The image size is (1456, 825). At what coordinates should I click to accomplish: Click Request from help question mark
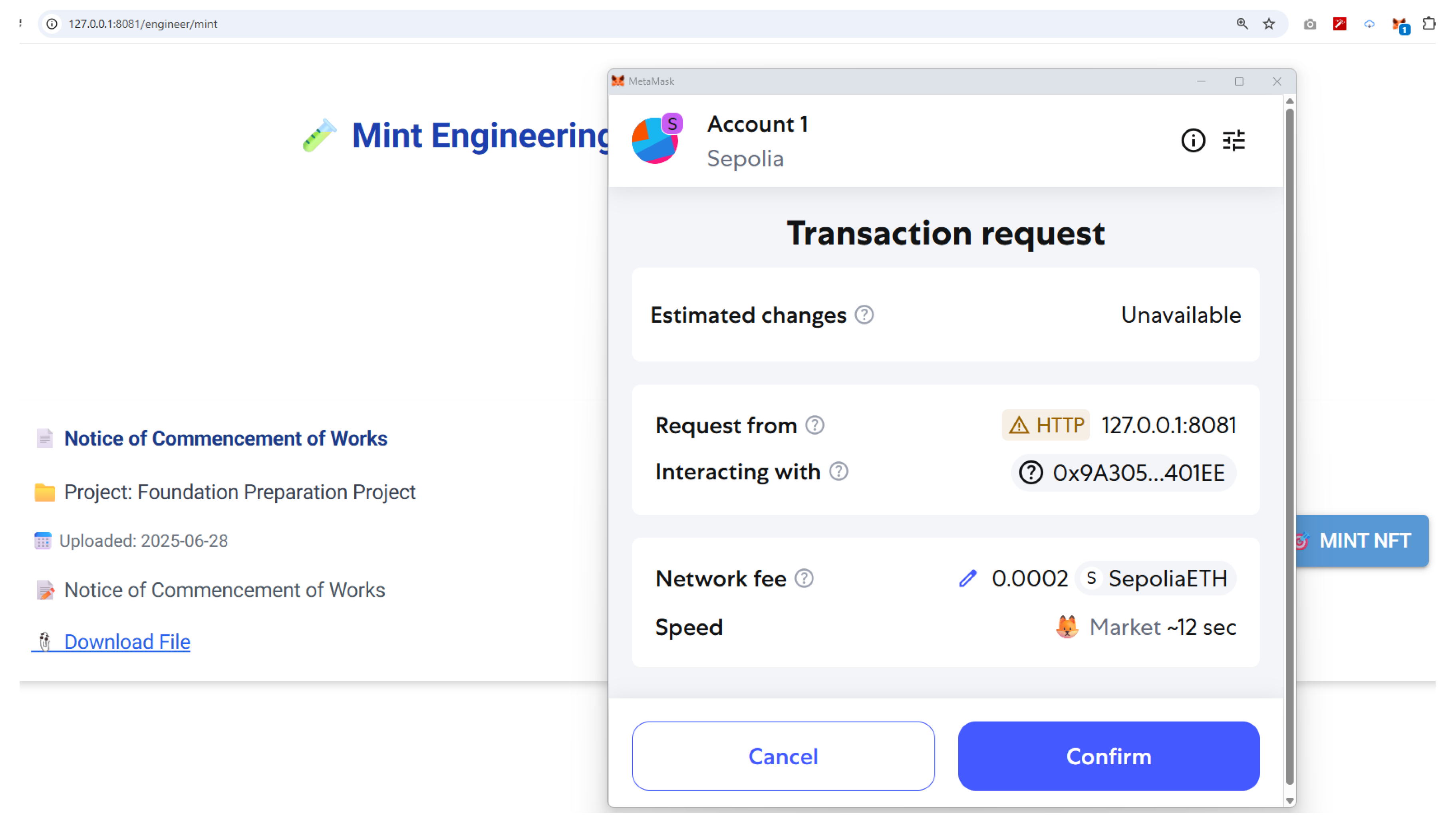click(814, 426)
